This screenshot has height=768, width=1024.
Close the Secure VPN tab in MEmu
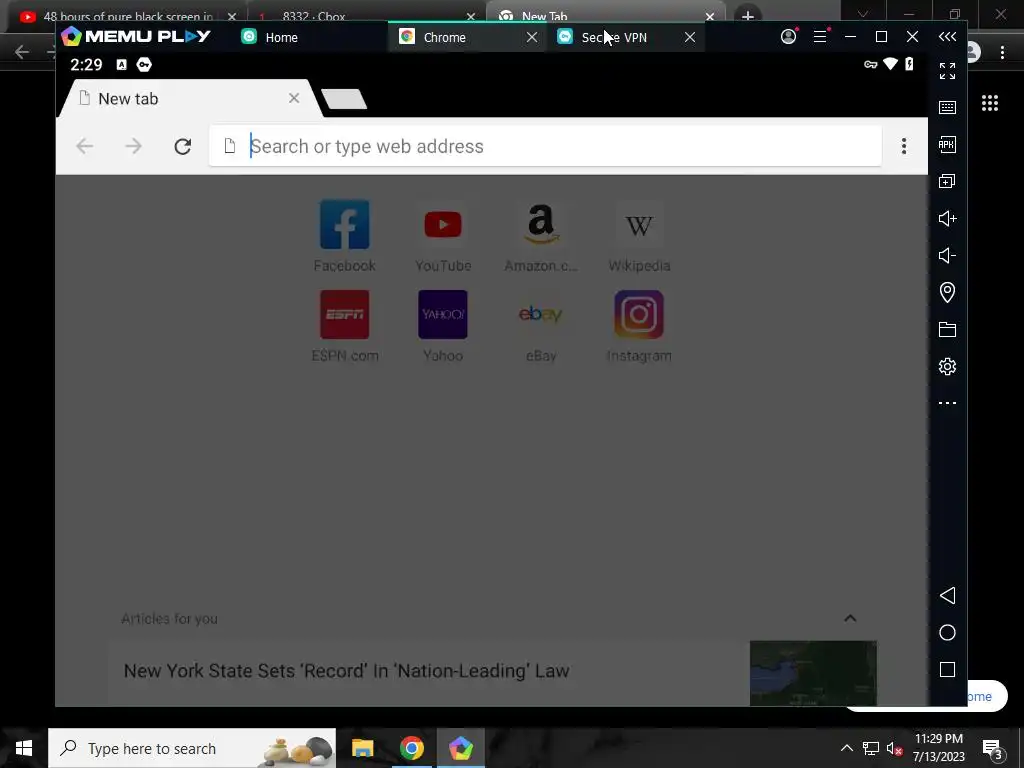(690, 37)
